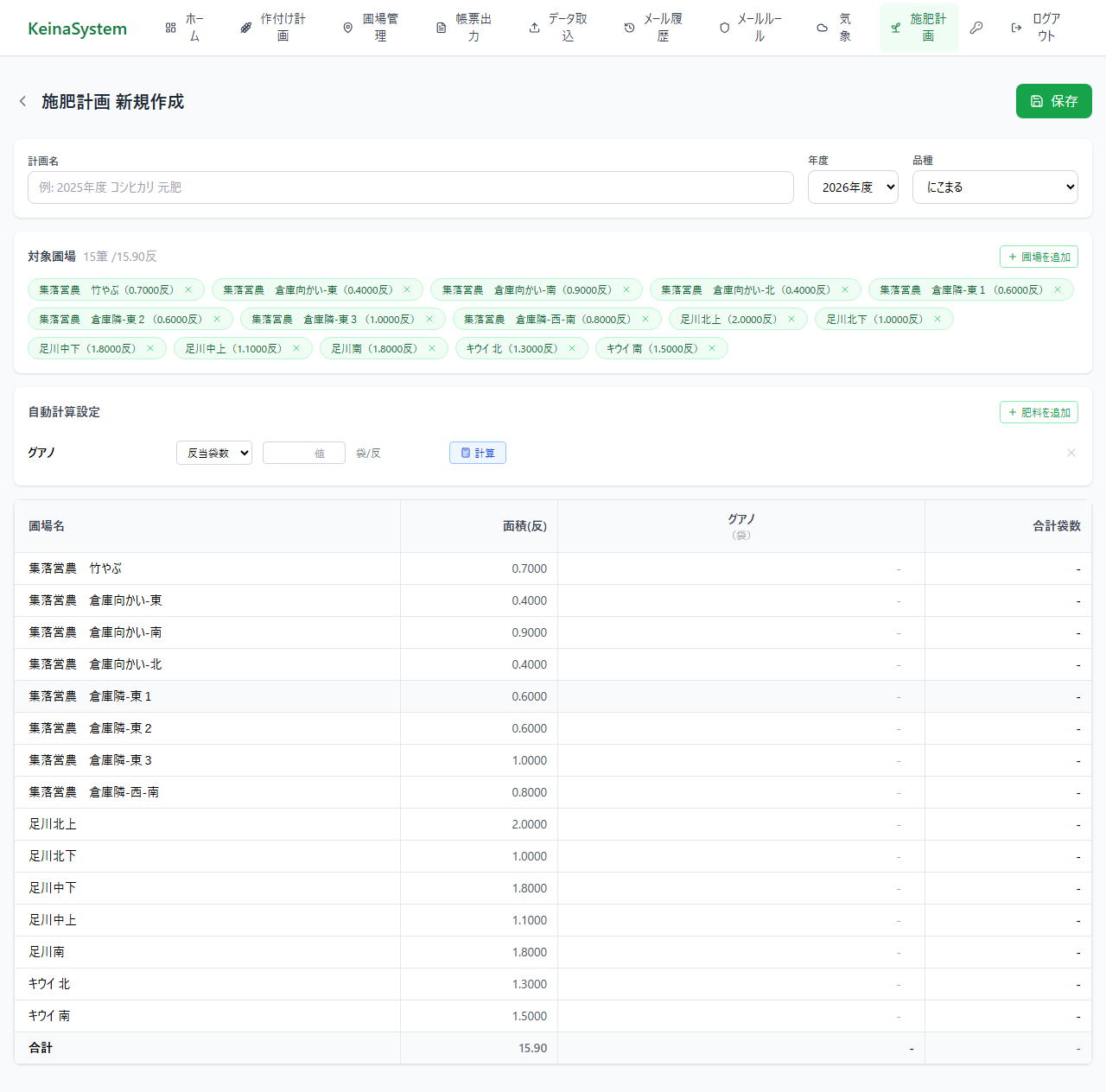Image resolution: width=1106 pixels, height=1092 pixels.
Task: Click the 保存 save button
Action: pyautogui.click(x=1053, y=101)
